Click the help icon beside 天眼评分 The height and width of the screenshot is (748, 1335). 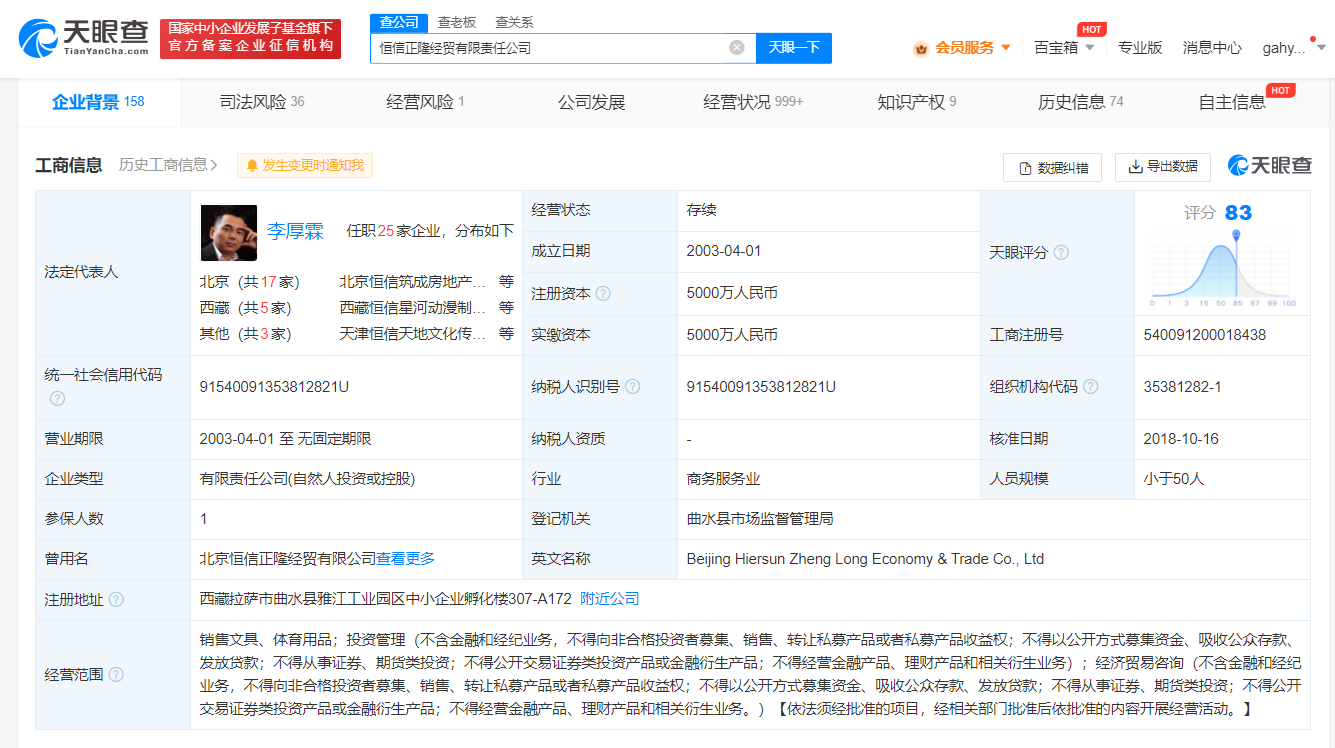(x=1062, y=252)
